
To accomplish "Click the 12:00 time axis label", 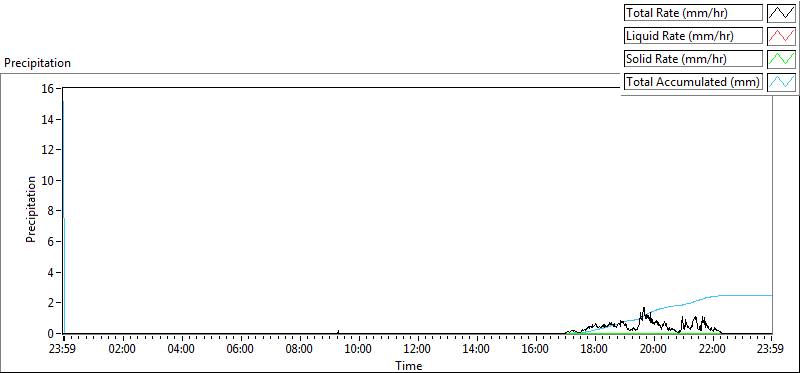I will pyautogui.click(x=418, y=350).
